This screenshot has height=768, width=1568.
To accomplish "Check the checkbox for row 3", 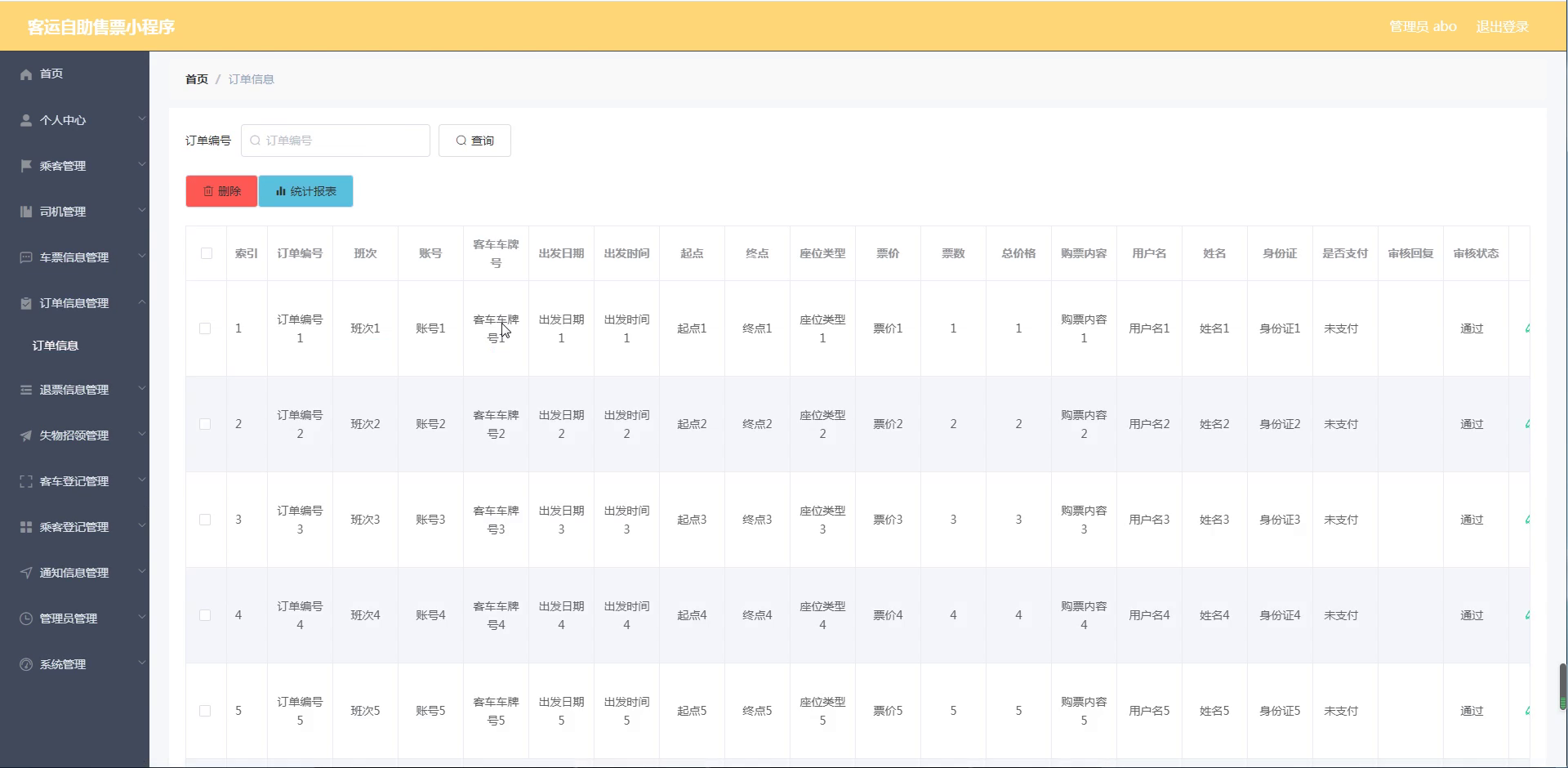I will pos(205,520).
